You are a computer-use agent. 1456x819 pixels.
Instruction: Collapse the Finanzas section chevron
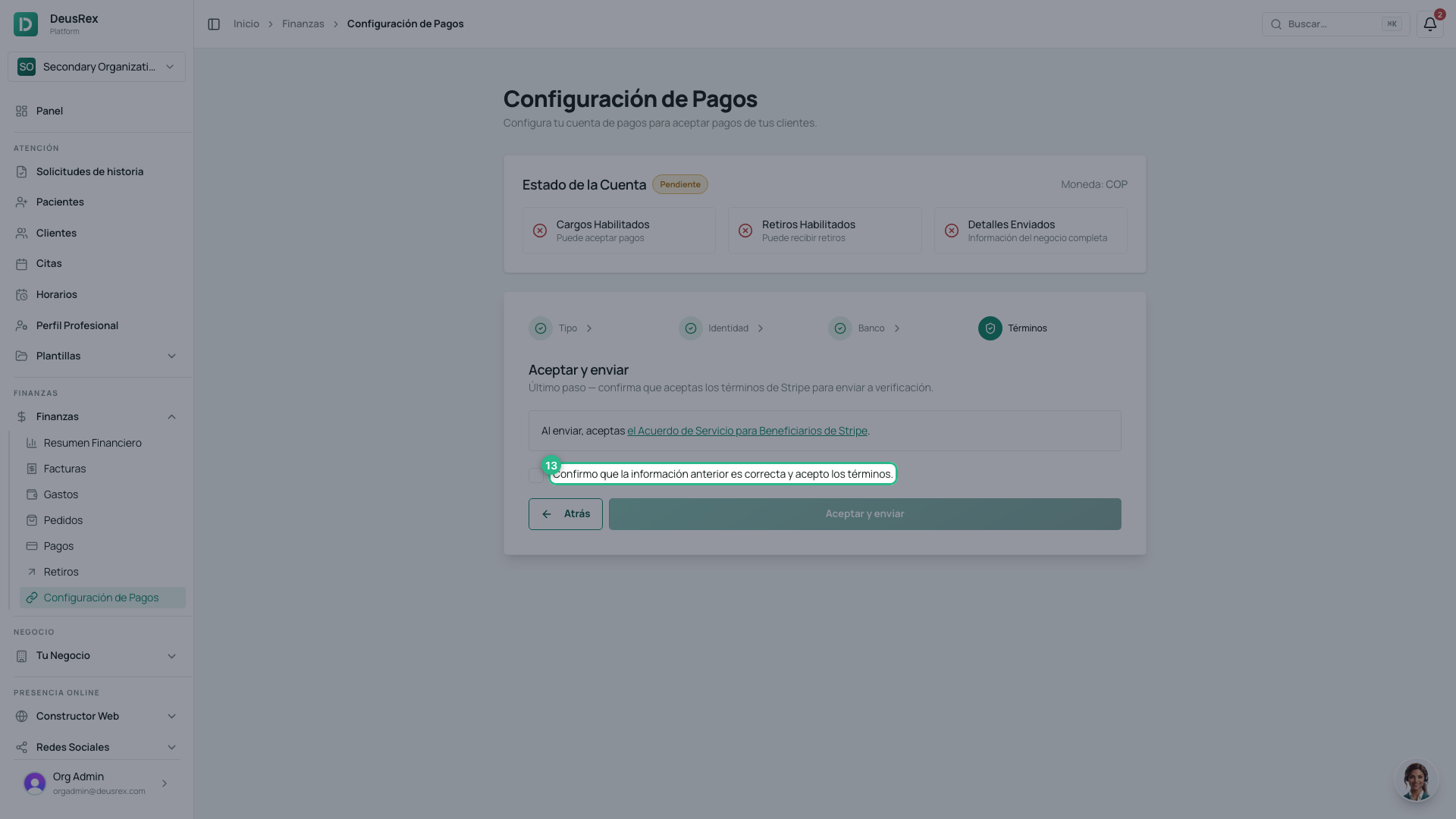(x=171, y=417)
